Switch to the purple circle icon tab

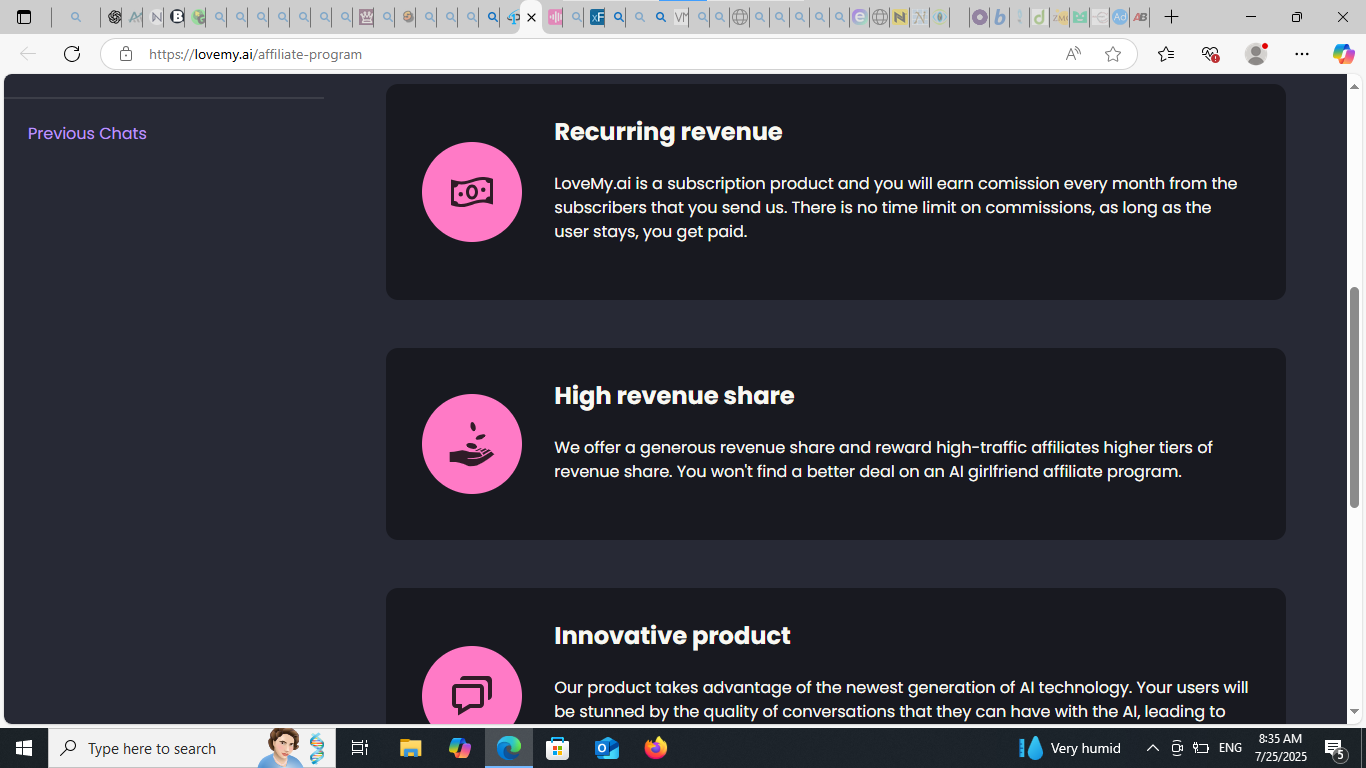click(980, 17)
